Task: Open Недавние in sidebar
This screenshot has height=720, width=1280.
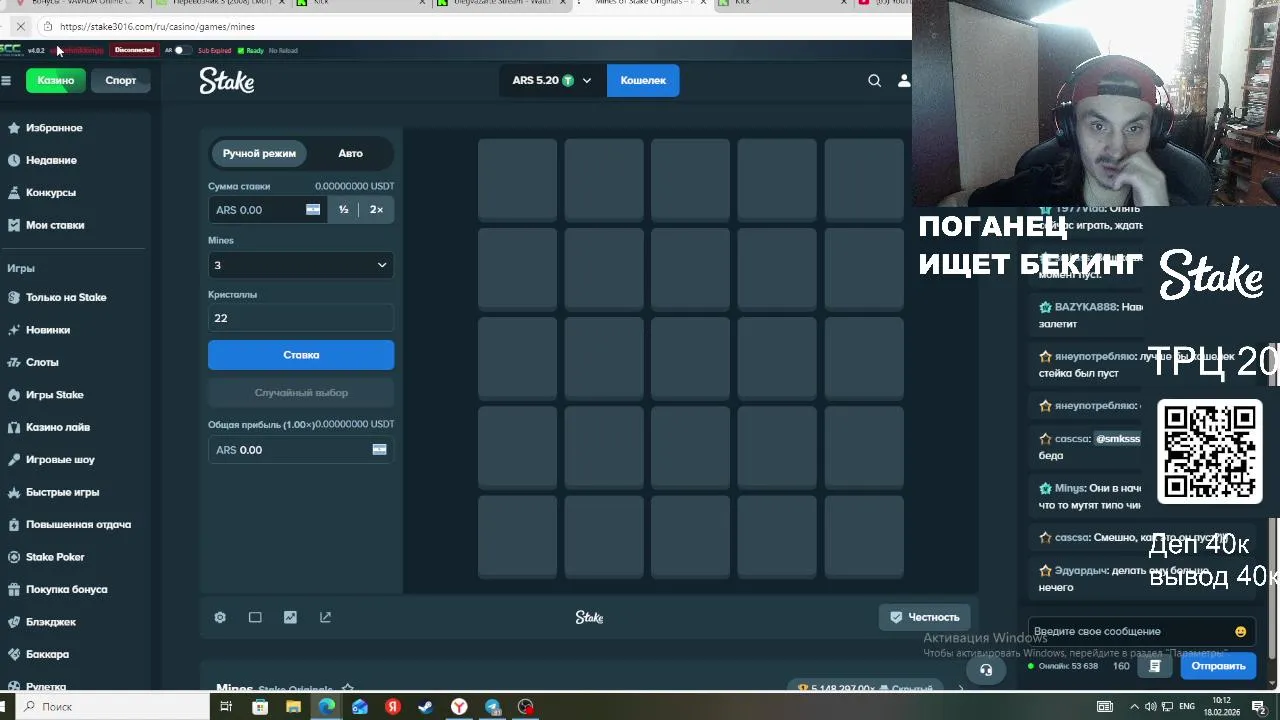Action: click(x=51, y=160)
